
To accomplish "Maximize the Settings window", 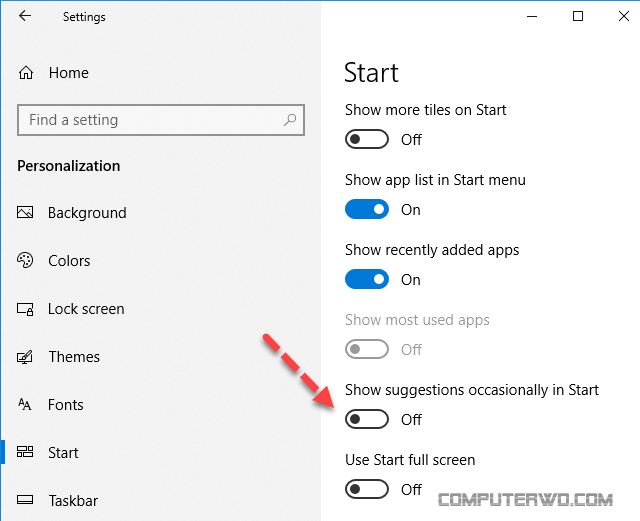I will click(x=578, y=16).
